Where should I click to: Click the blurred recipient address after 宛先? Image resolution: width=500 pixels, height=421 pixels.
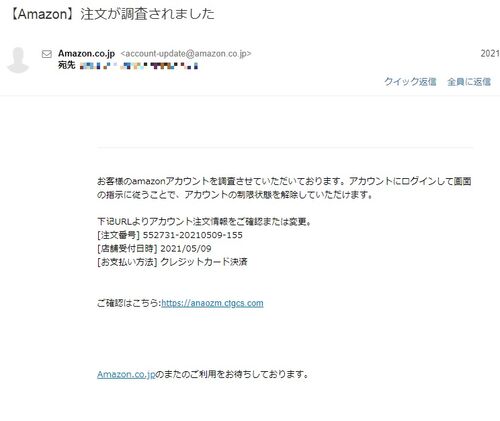coord(139,66)
